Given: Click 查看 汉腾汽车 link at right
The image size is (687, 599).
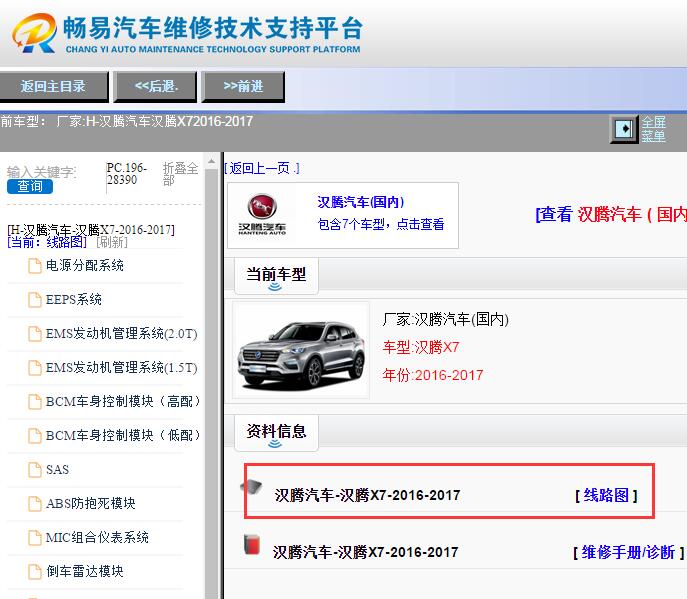Looking at the screenshot, I should pos(611,214).
